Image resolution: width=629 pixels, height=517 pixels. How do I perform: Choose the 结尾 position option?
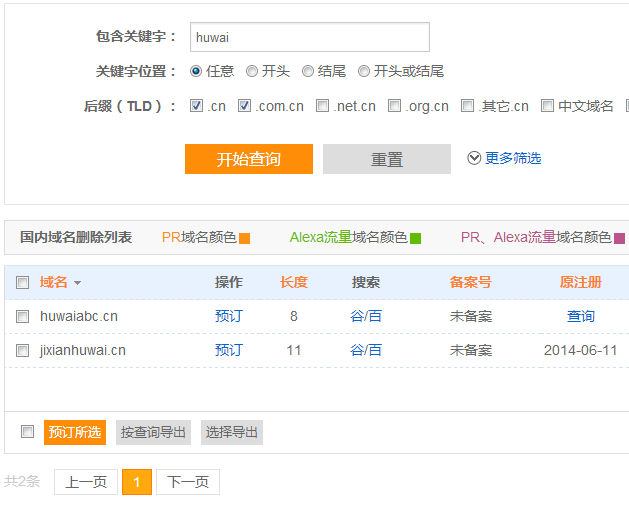point(308,71)
